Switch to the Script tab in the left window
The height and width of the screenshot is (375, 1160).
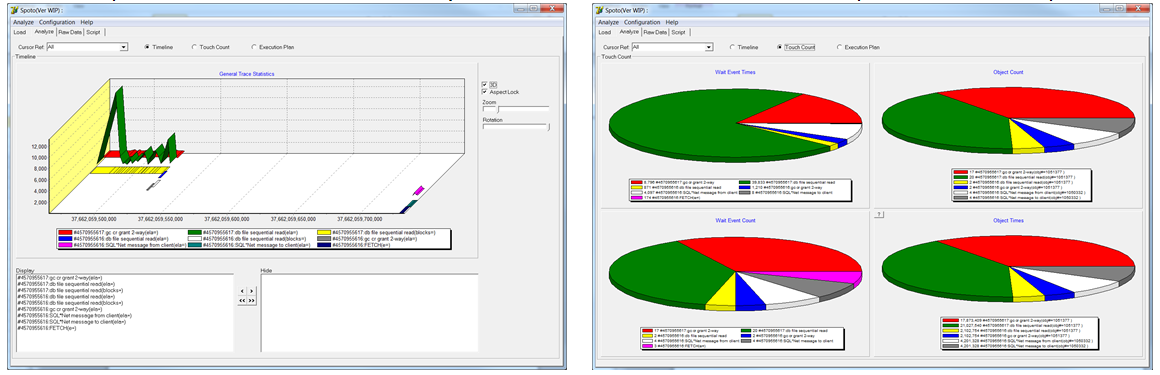click(94, 32)
